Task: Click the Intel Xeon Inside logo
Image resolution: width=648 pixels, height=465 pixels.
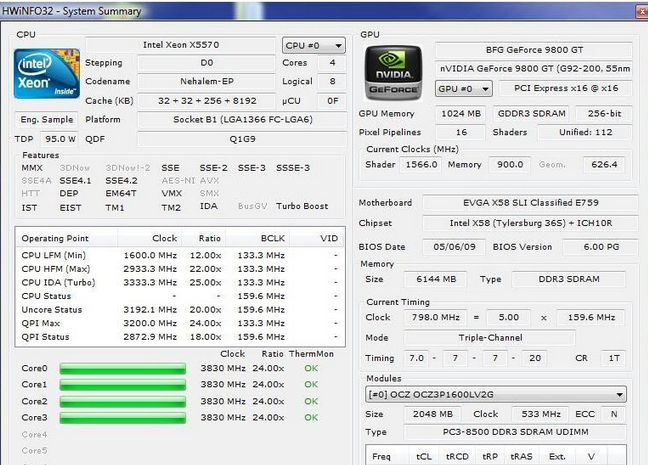Action: (x=47, y=74)
